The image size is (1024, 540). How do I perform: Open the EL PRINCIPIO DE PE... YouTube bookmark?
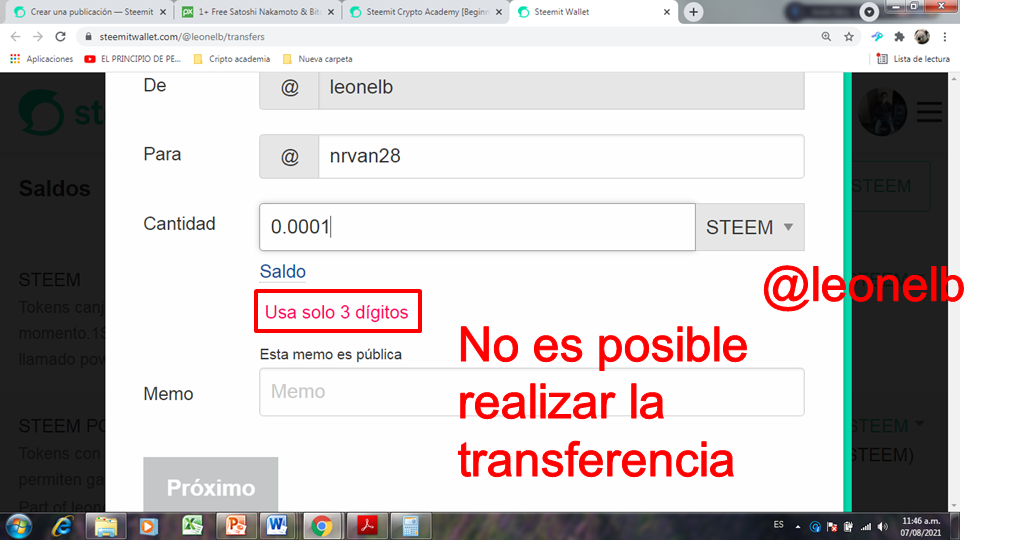click(x=133, y=59)
